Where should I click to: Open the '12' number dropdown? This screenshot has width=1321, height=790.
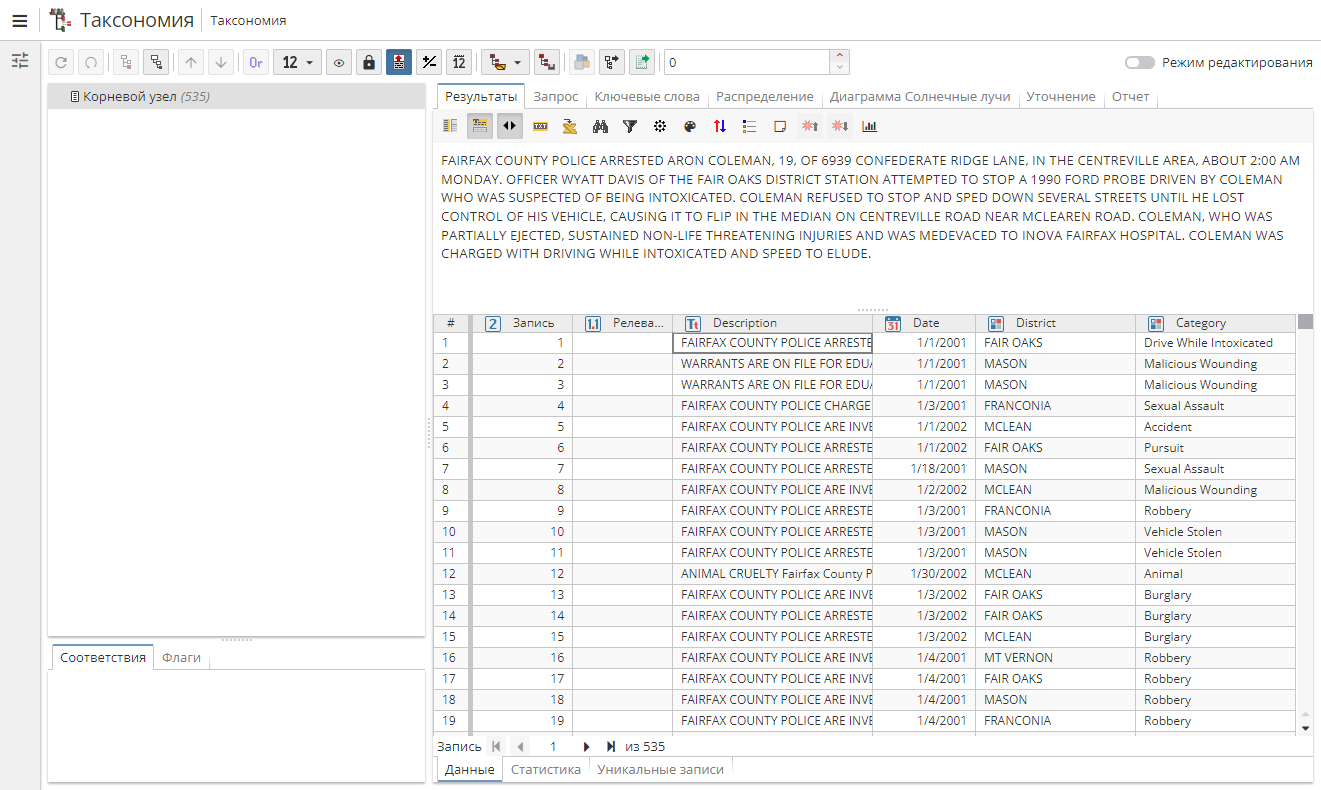(297, 62)
